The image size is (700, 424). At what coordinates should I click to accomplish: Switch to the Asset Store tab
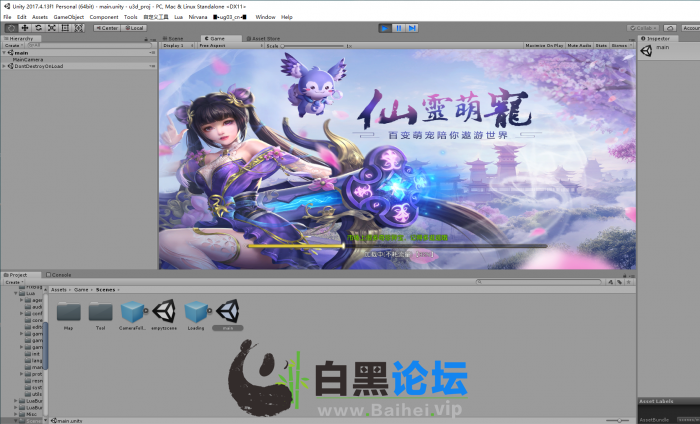pyautogui.click(x=263, y=38)
